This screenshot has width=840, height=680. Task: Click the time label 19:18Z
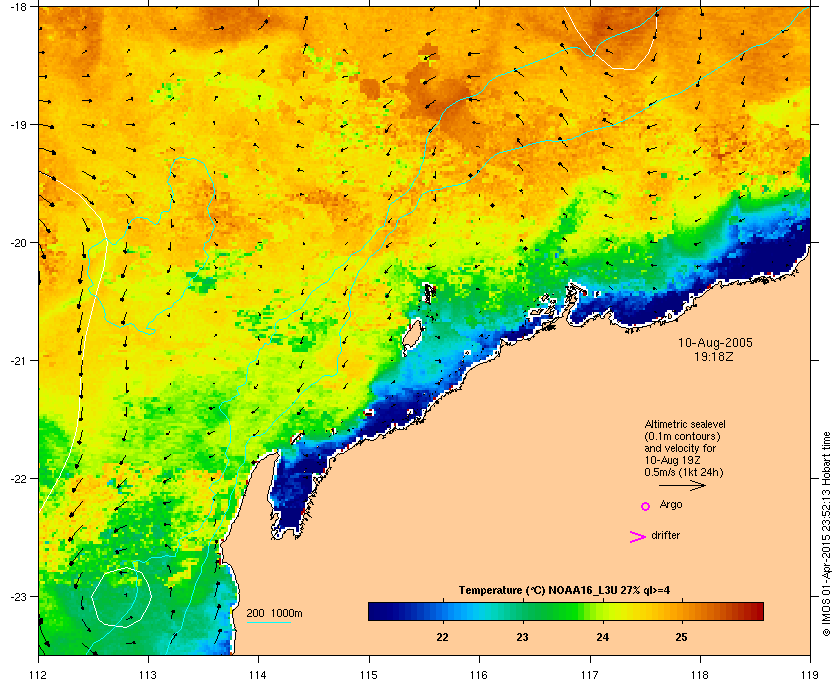(x=714, y=356)
